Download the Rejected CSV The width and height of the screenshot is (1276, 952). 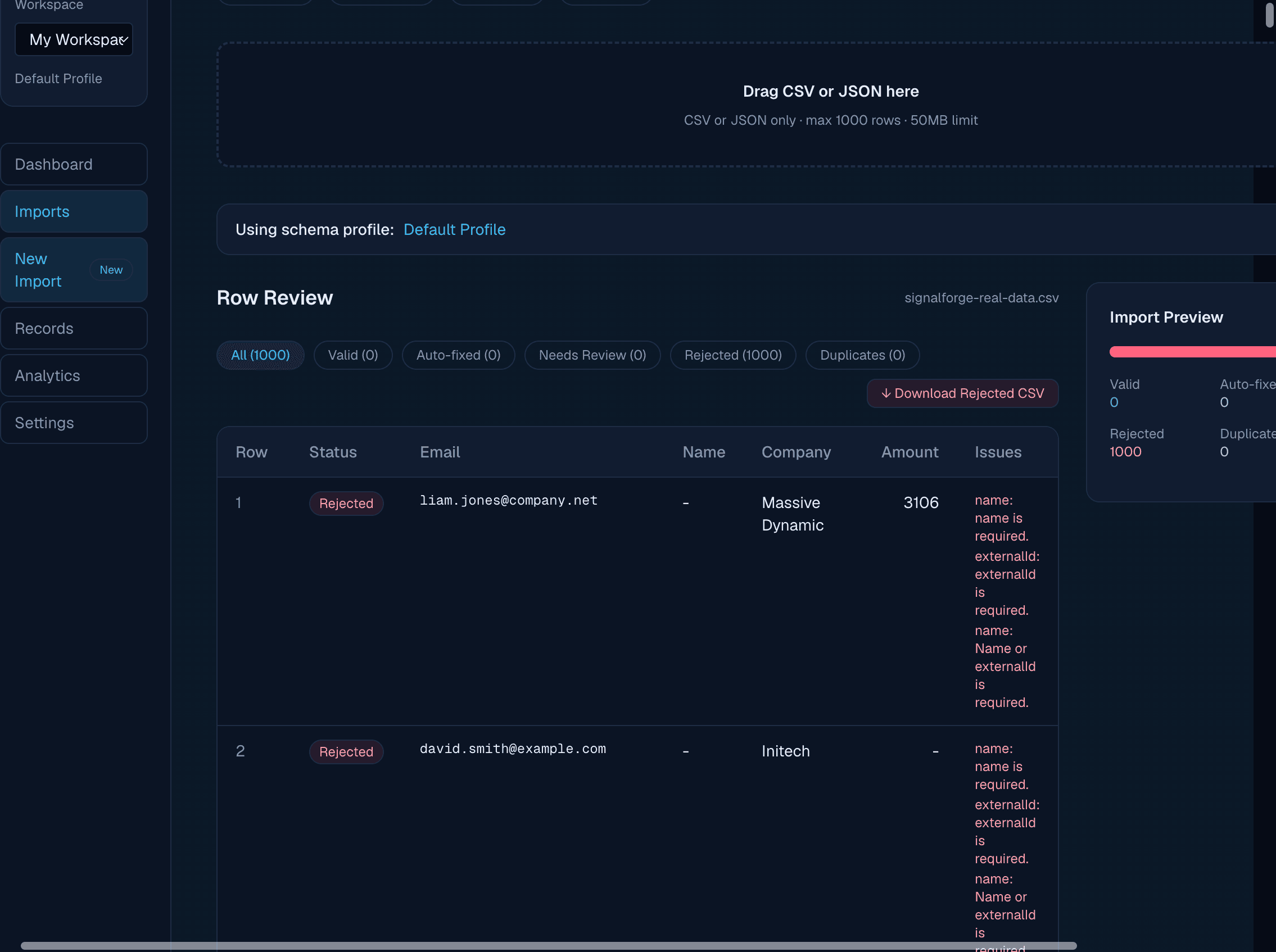(962, 393)
